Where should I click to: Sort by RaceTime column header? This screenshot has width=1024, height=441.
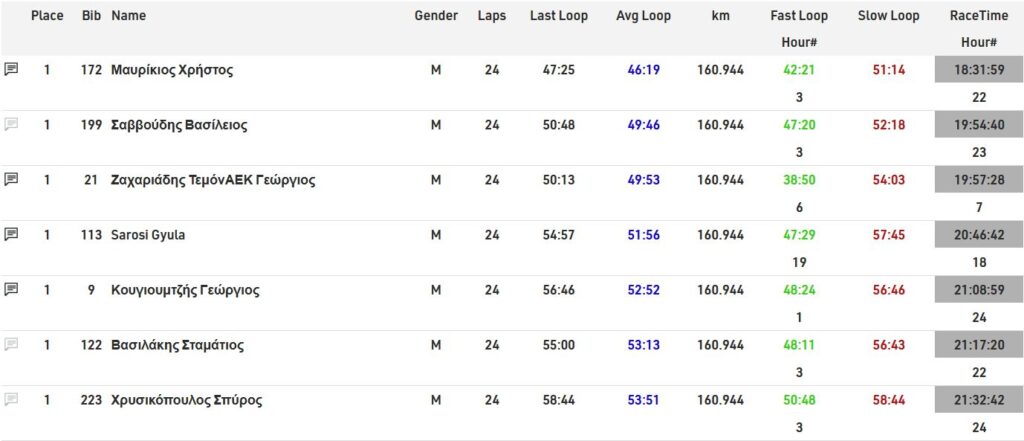[x=979, y=16]
